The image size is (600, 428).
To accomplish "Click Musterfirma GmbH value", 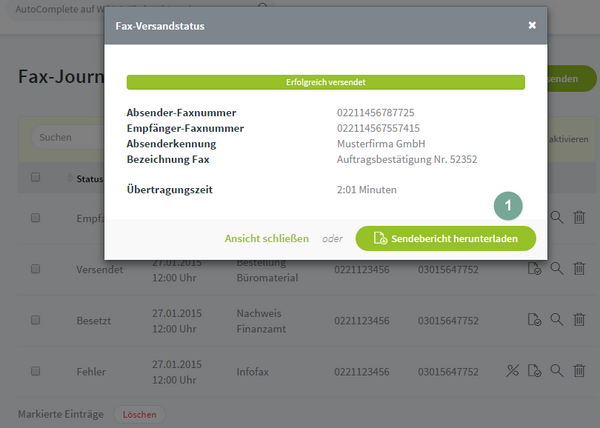I will click(381, 144).
